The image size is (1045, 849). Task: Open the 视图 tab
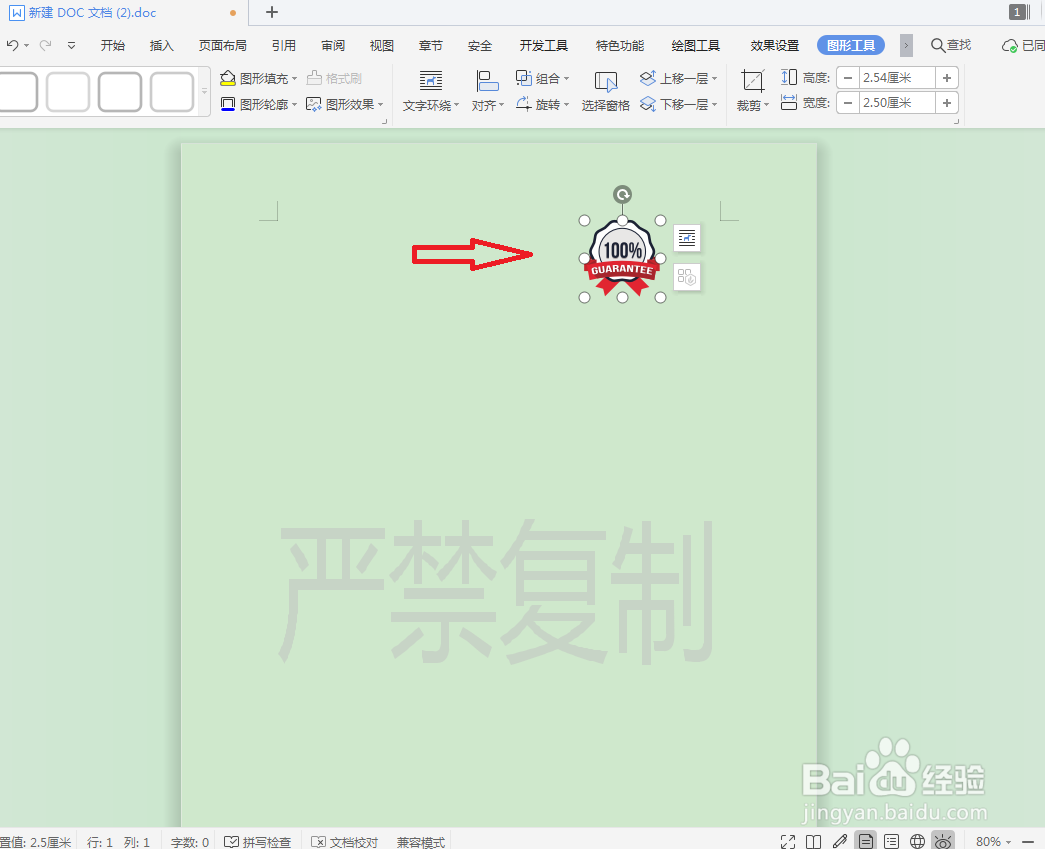point(382,45)
